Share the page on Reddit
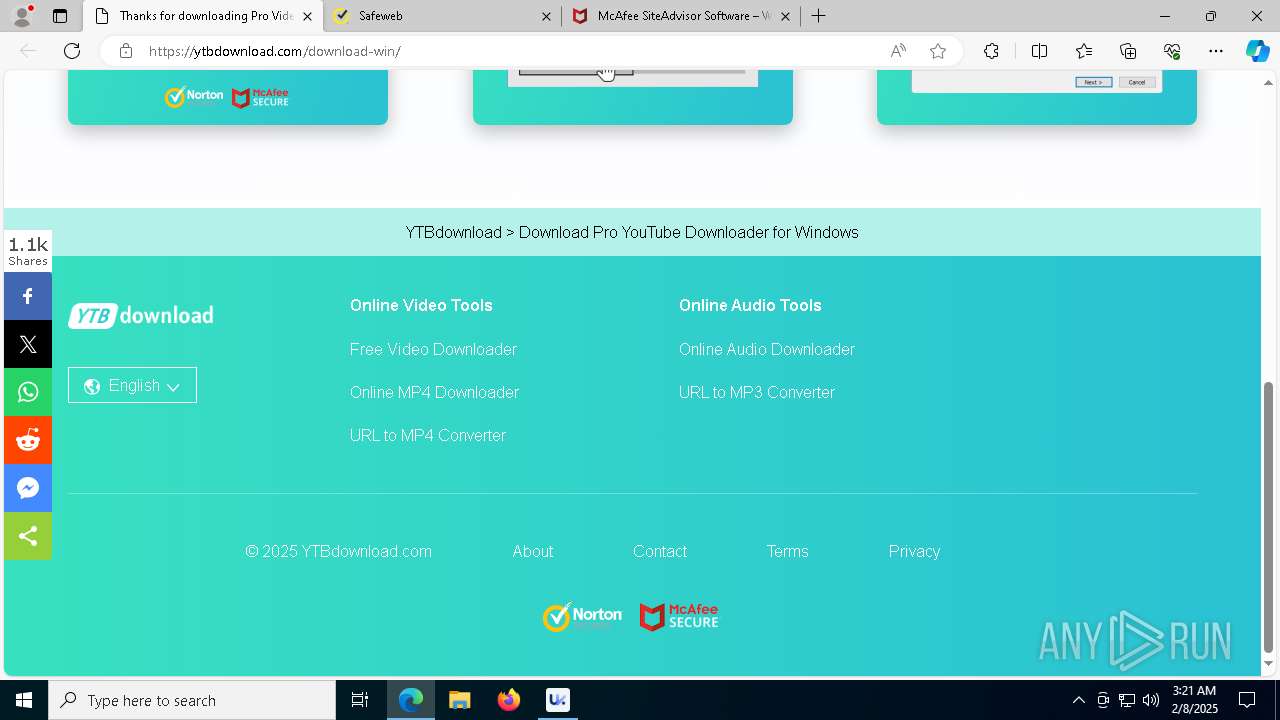Screen dimensions: 1280x720 pos(28,440)
